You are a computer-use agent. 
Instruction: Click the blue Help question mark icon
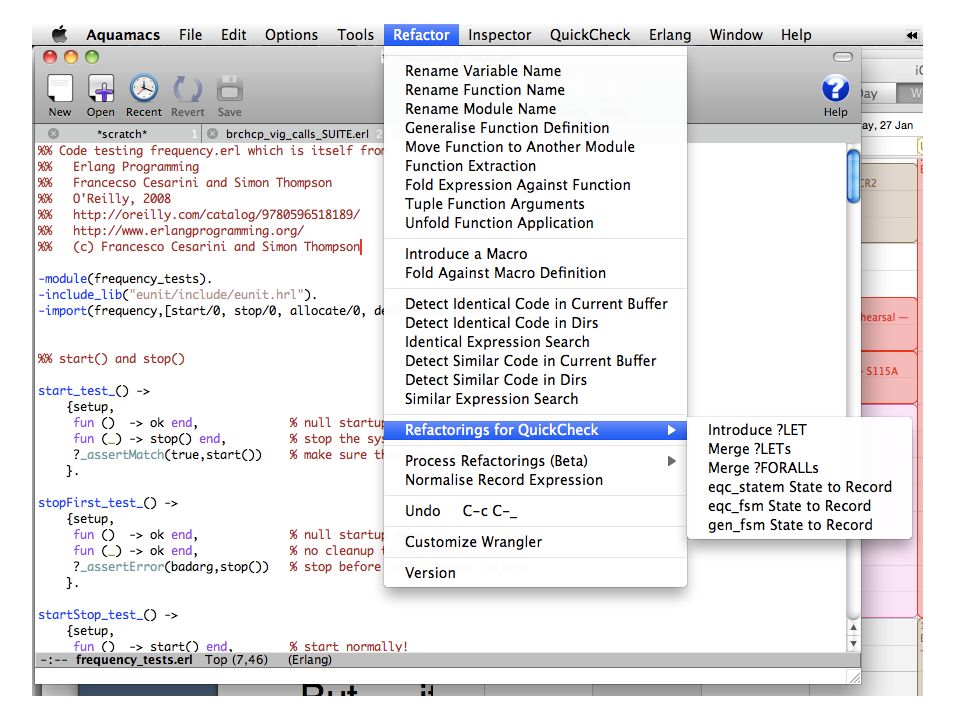[835, 89]
